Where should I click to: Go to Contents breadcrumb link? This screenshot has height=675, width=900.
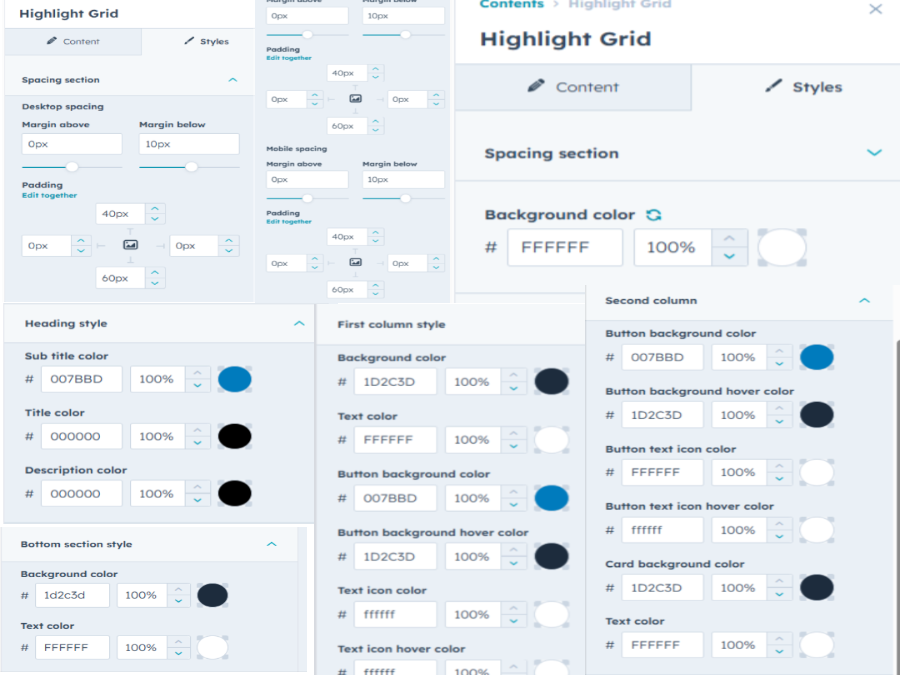pos(511,5)
